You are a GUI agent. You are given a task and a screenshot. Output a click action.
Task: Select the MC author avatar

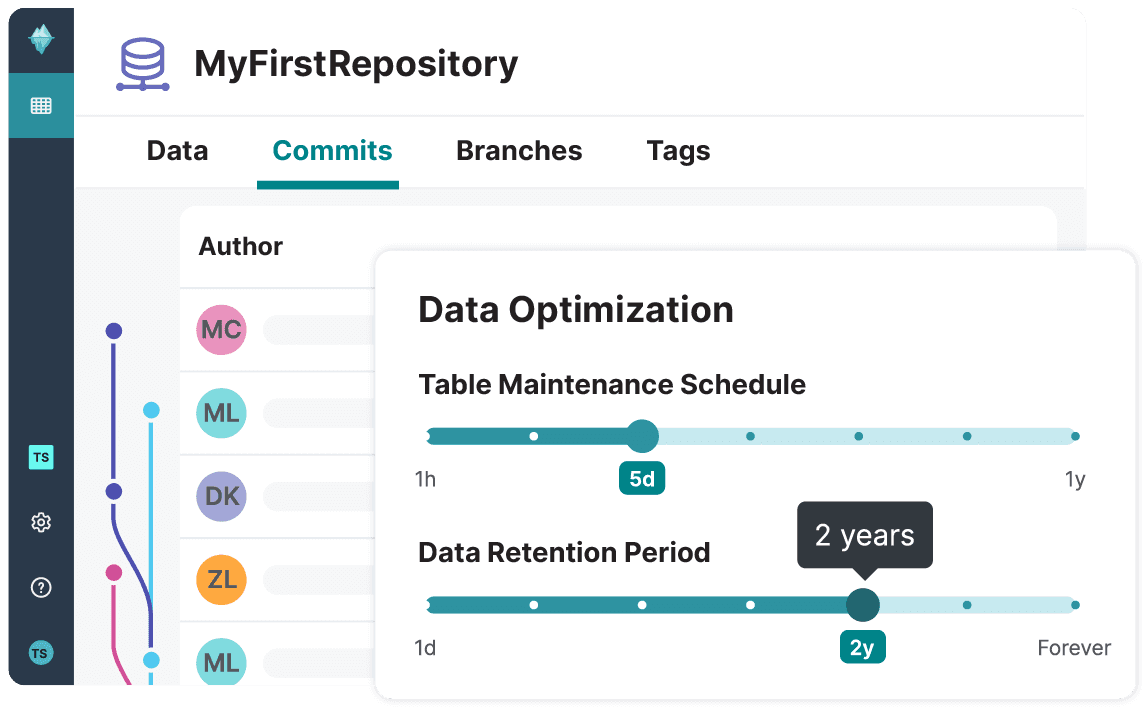tap(221, 330)
